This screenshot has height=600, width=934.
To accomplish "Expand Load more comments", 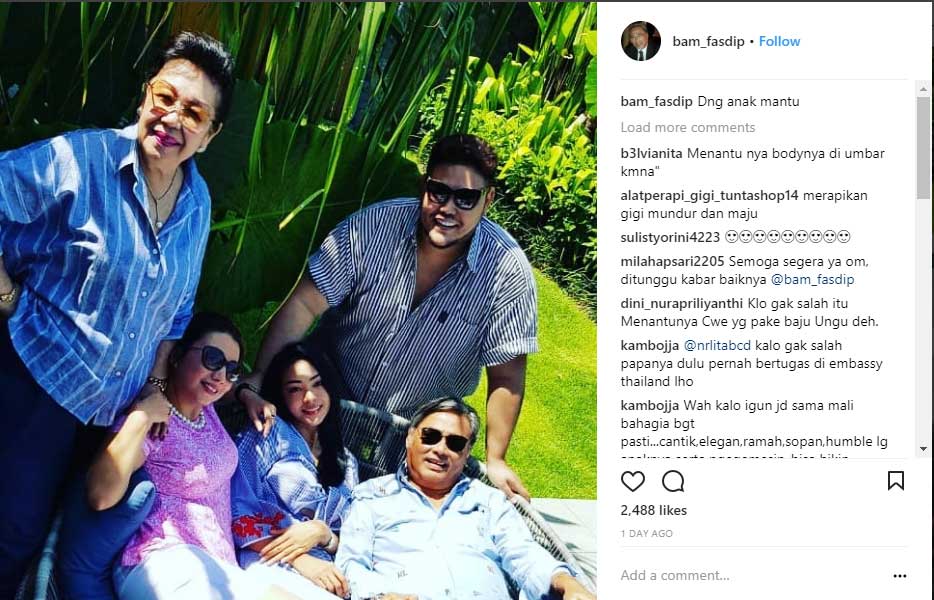I will pos(687,128).
